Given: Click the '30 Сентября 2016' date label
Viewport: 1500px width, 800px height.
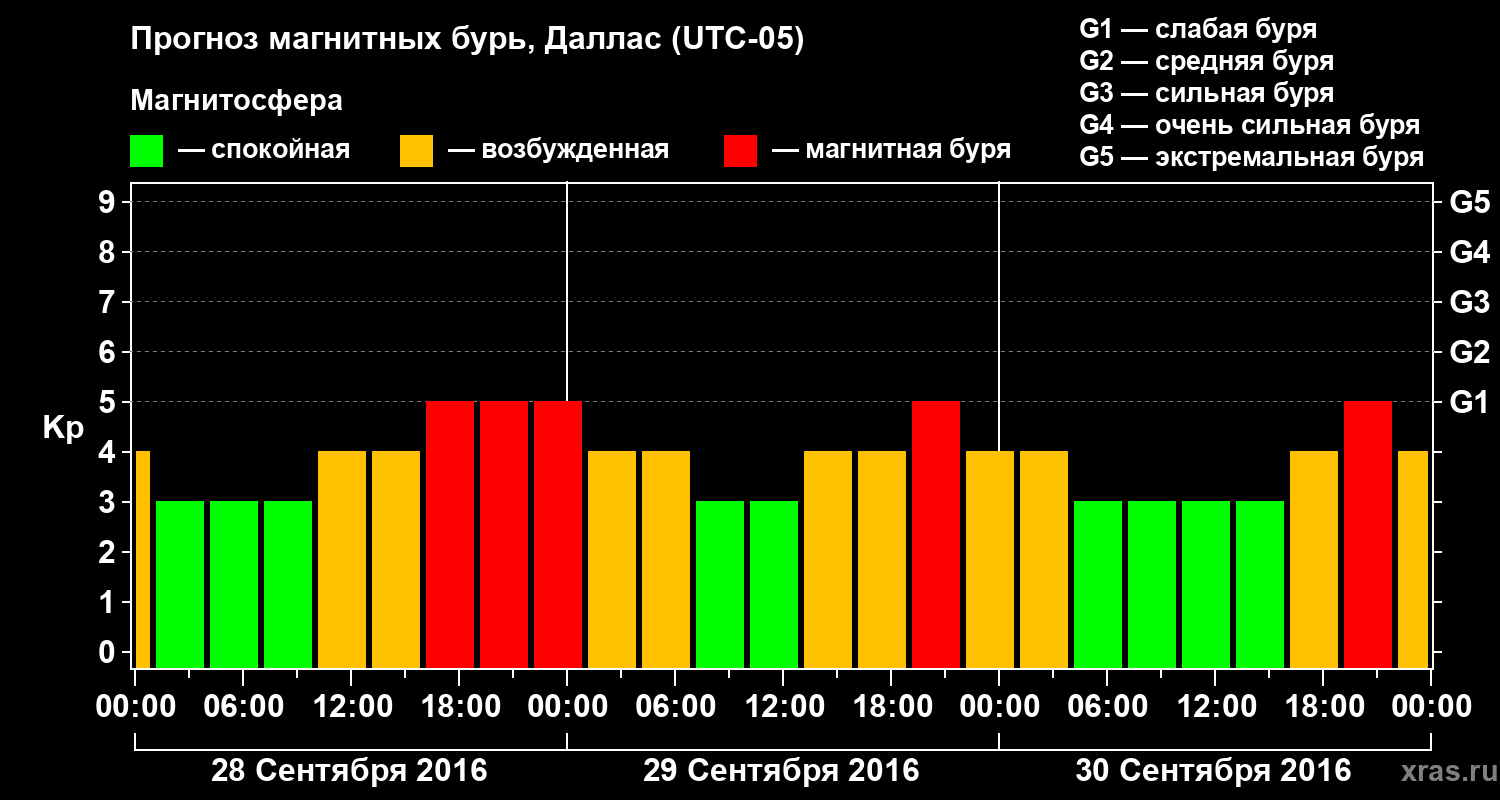Looking at the screenshot, I should pos(1213,771).
